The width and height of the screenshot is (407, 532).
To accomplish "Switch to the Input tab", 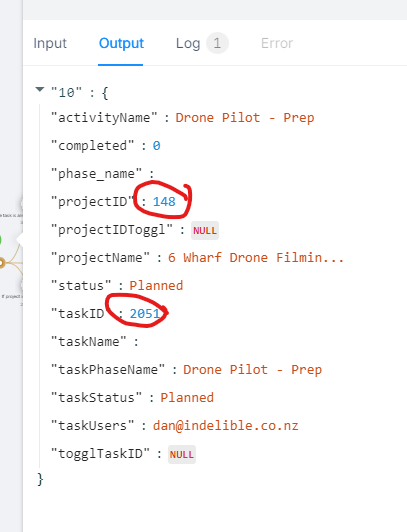I will coord(50,43).
